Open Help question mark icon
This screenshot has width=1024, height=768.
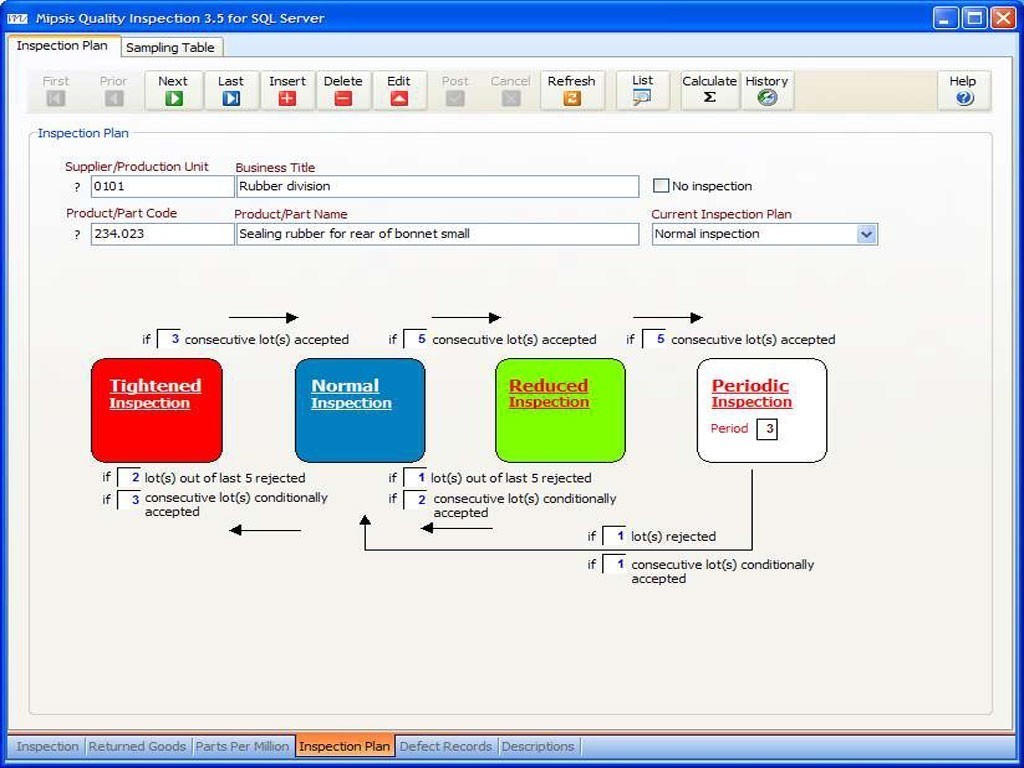(963, 98)
